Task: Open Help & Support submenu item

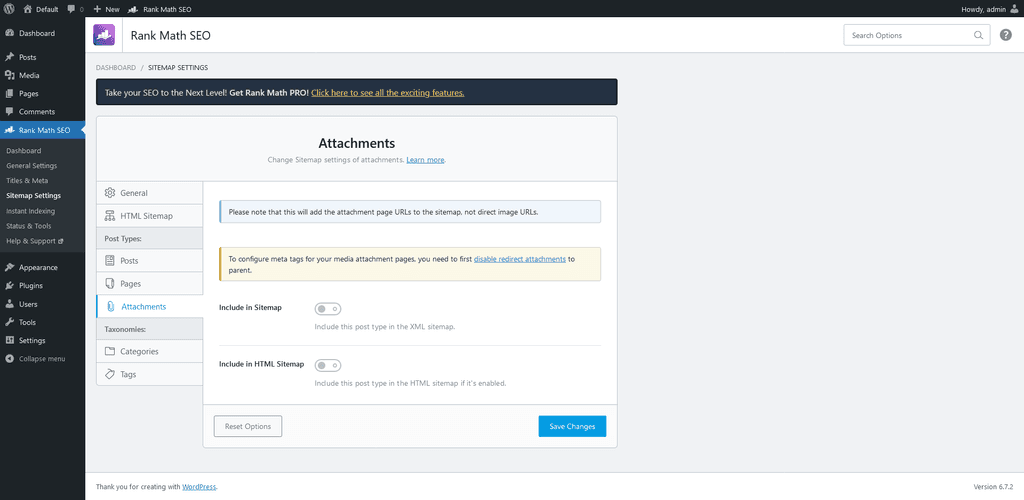Action: coord(35,241)
